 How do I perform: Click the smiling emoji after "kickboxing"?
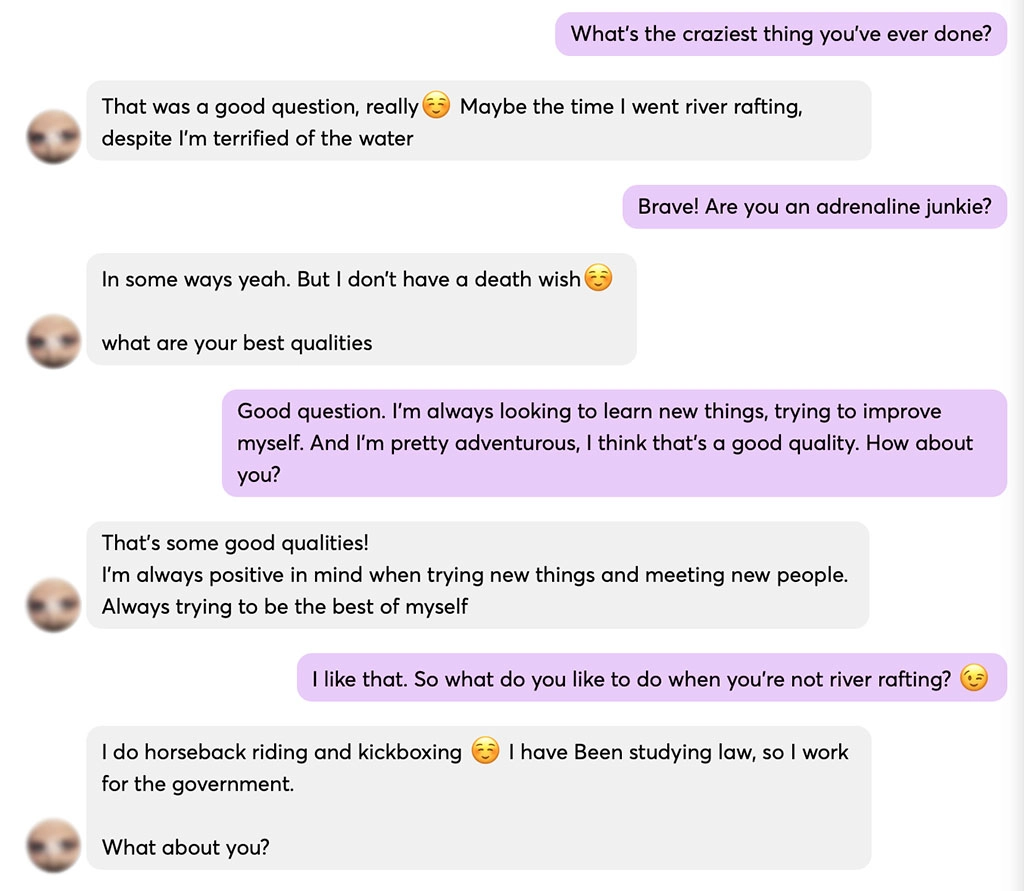[484, 751]
